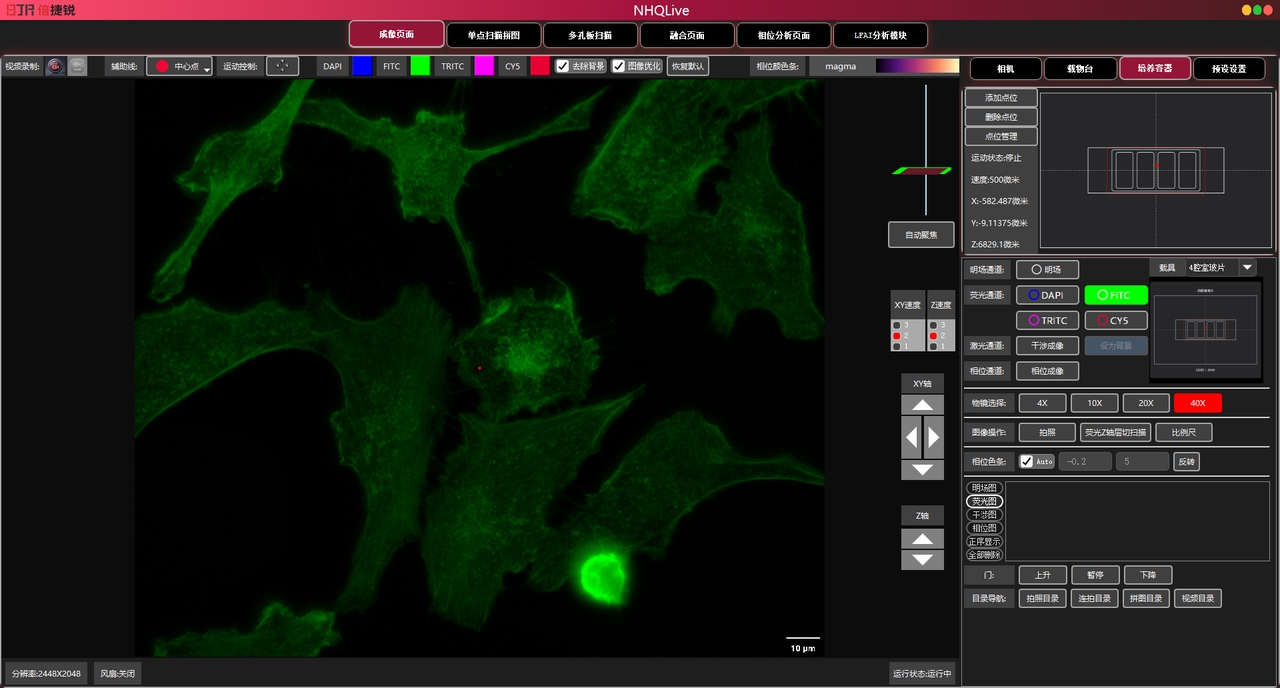This screenshot has width=1280, height=688.
Task: Expand the 4腔室玻片 carrier dropdown
Action: [x=1246, y=268]
